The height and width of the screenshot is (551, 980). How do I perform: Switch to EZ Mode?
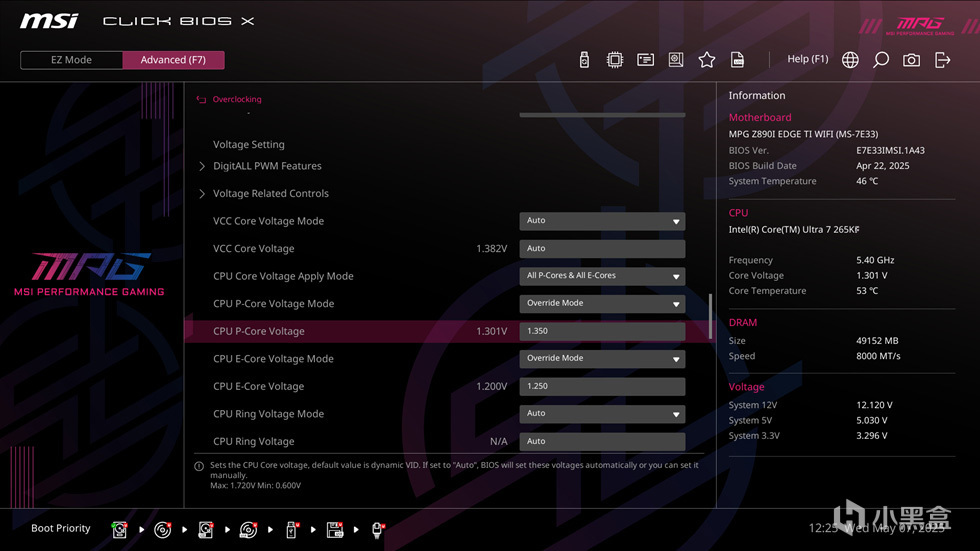[71, 60]
